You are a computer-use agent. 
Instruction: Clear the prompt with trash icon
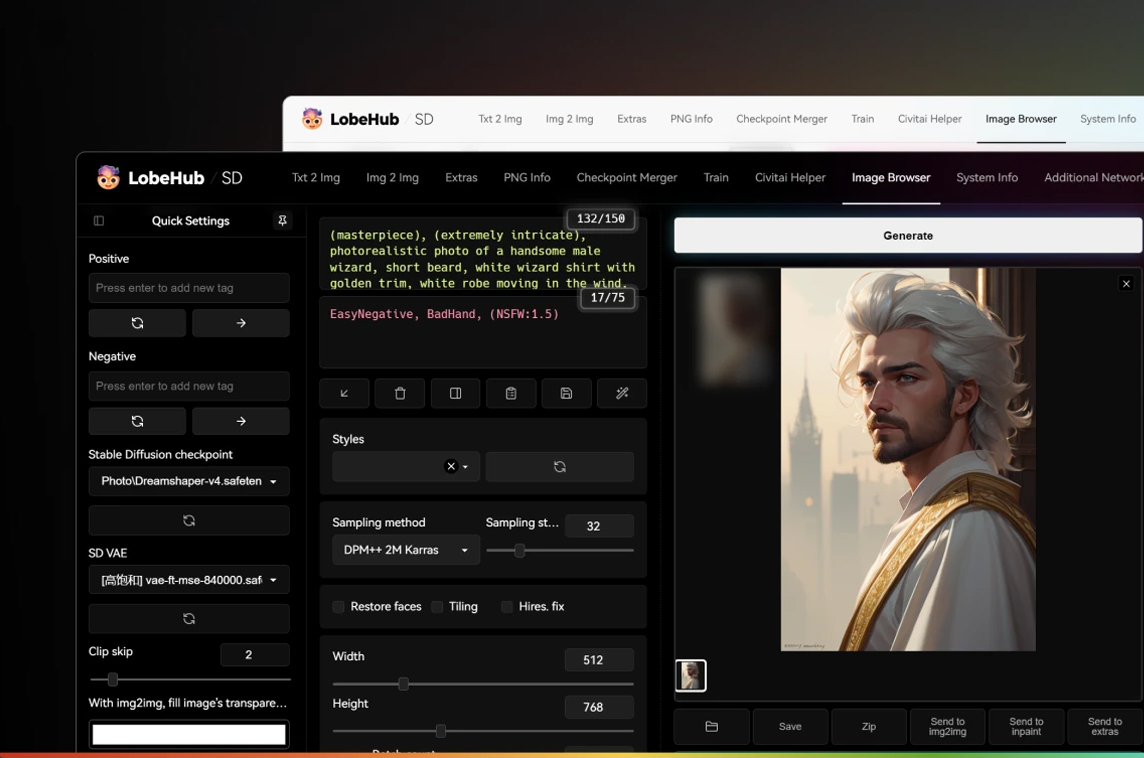pyautogui.click(x=400, y=393)
